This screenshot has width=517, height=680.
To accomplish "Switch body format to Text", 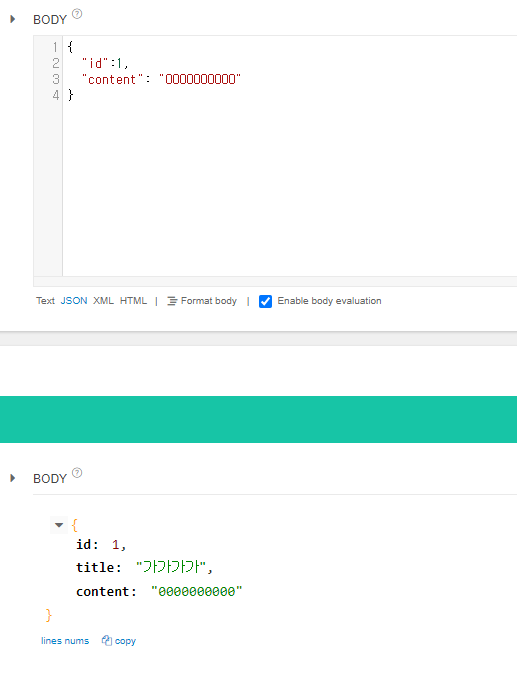I will [45, 301].
